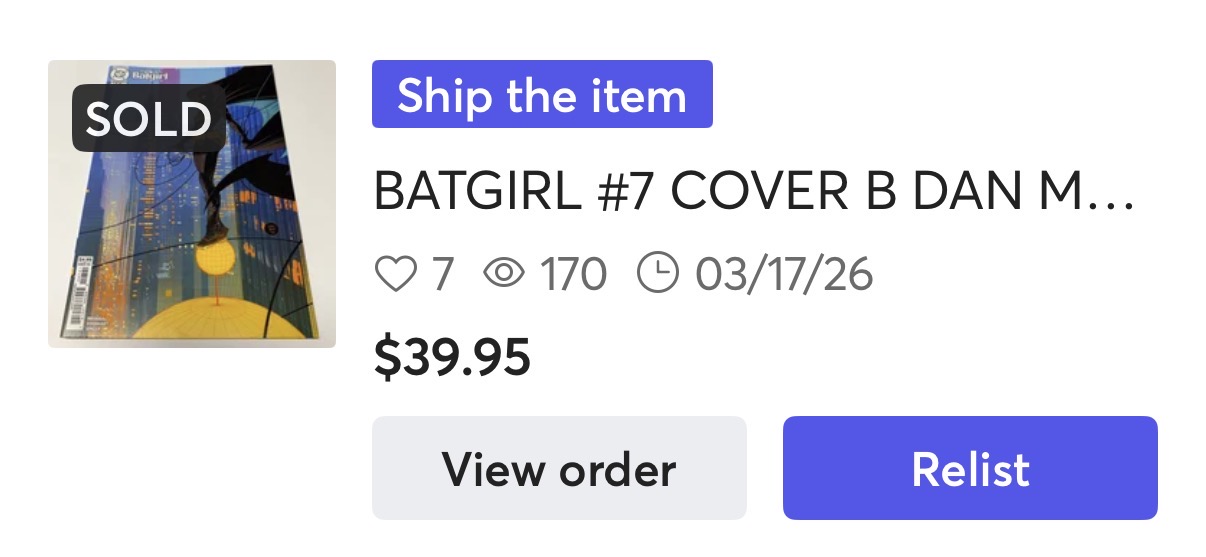1206x557 pixels.
Task: Click the 170 views count
Action: pyautogui.click(x=573, y=274)
